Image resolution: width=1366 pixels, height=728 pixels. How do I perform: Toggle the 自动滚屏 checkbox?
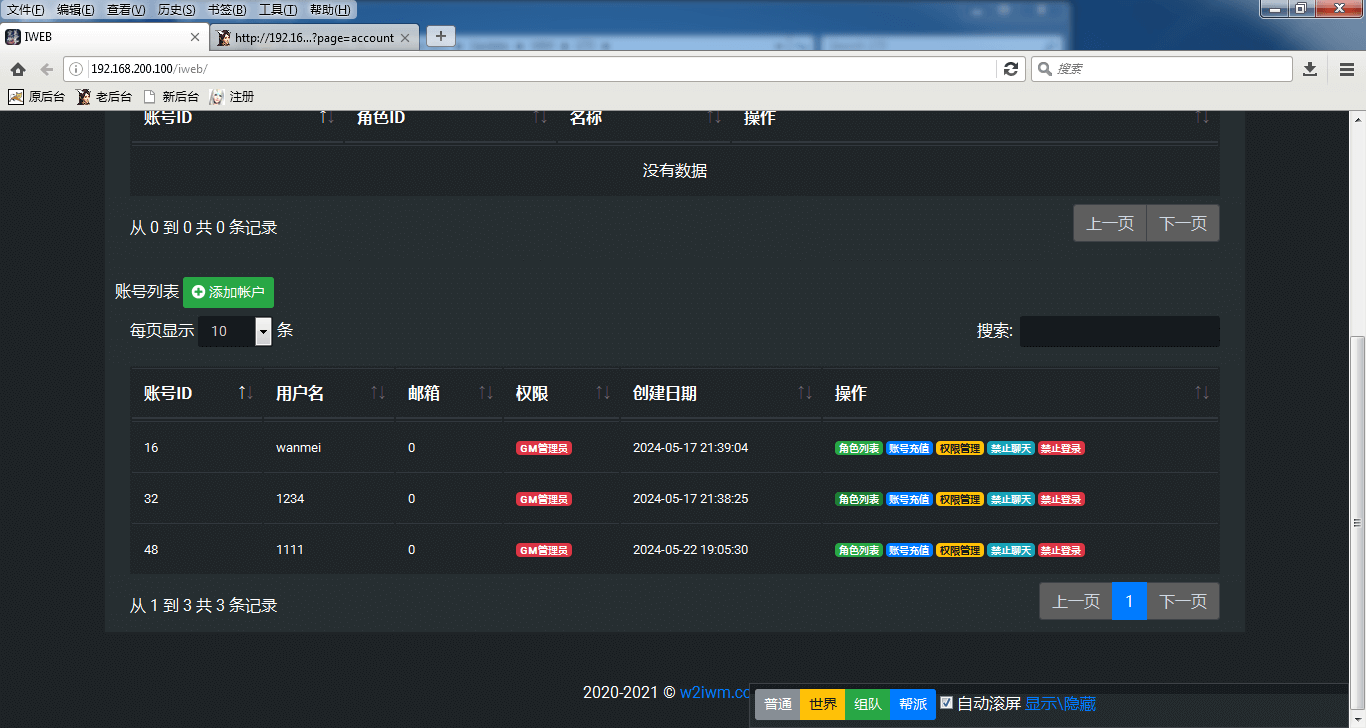[946, 703]
